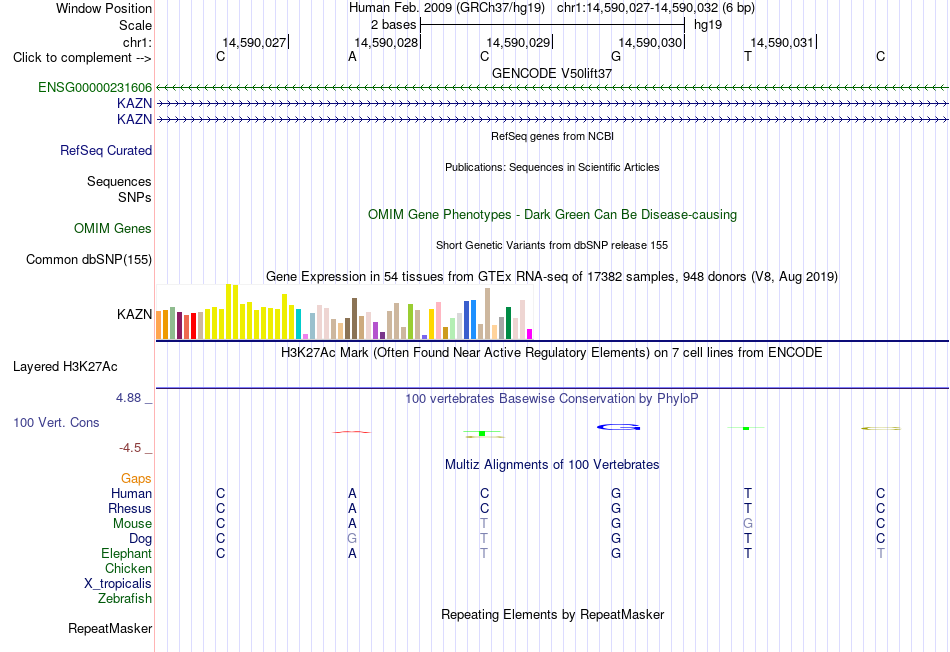Click the blue PhyloP conservation mark under 14,590,030
Screen dimensions: 950x652
619,427
